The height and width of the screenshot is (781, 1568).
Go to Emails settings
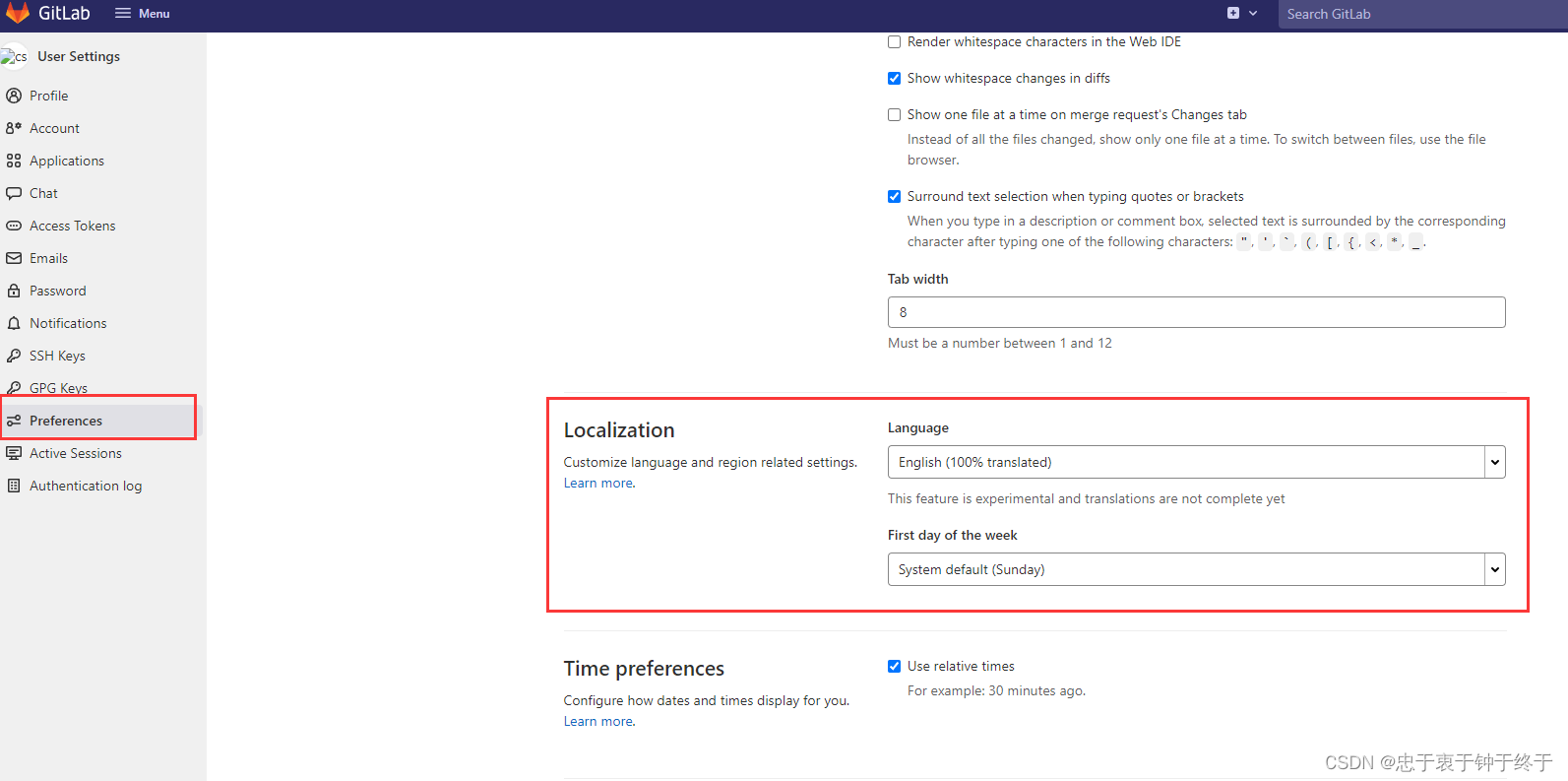click(x=48, y=258)
